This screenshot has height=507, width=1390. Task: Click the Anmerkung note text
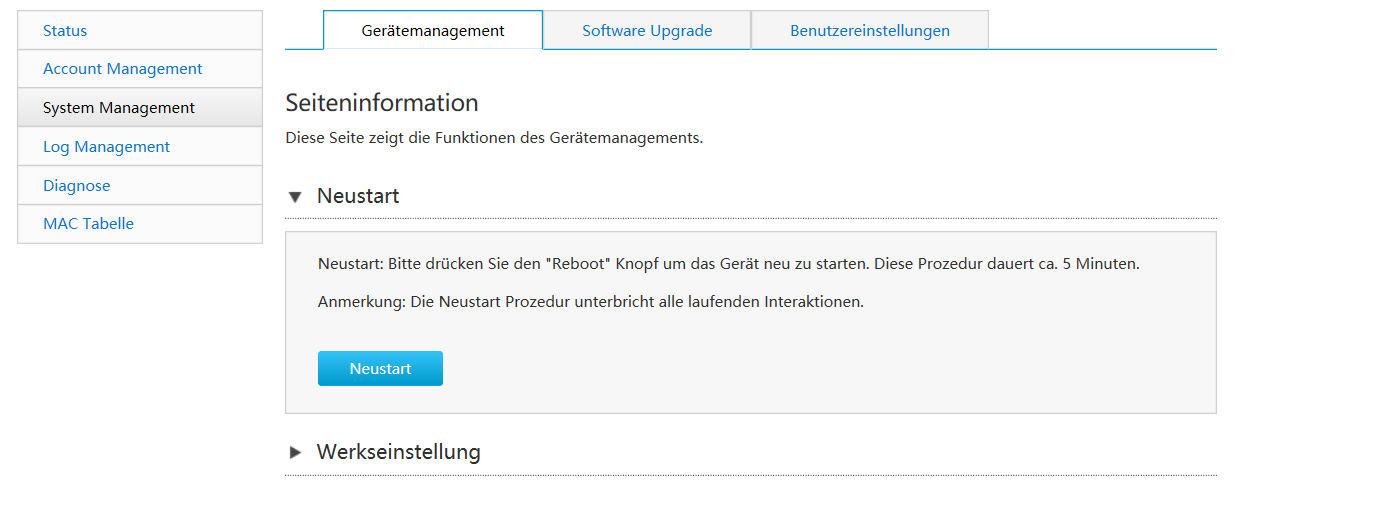click(590, 301)
